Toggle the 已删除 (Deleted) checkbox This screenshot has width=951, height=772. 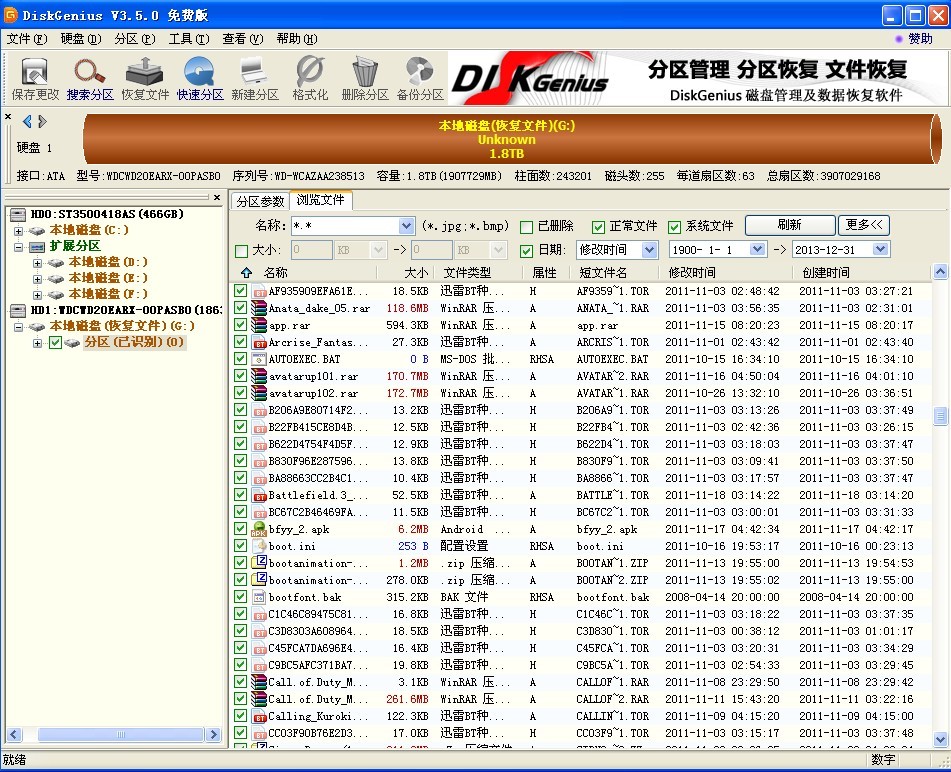point(526,227)
